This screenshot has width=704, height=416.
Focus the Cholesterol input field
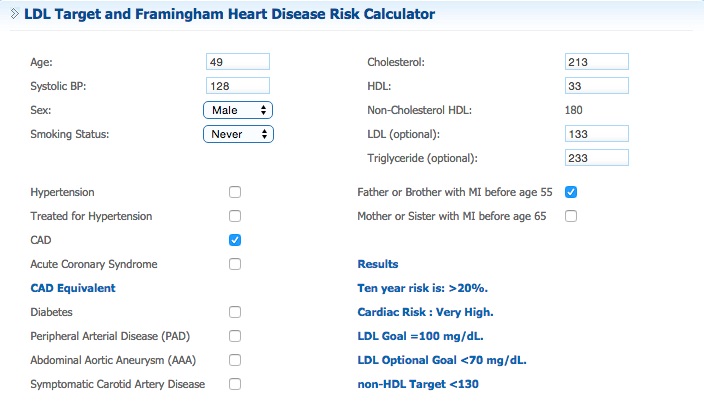596,62
